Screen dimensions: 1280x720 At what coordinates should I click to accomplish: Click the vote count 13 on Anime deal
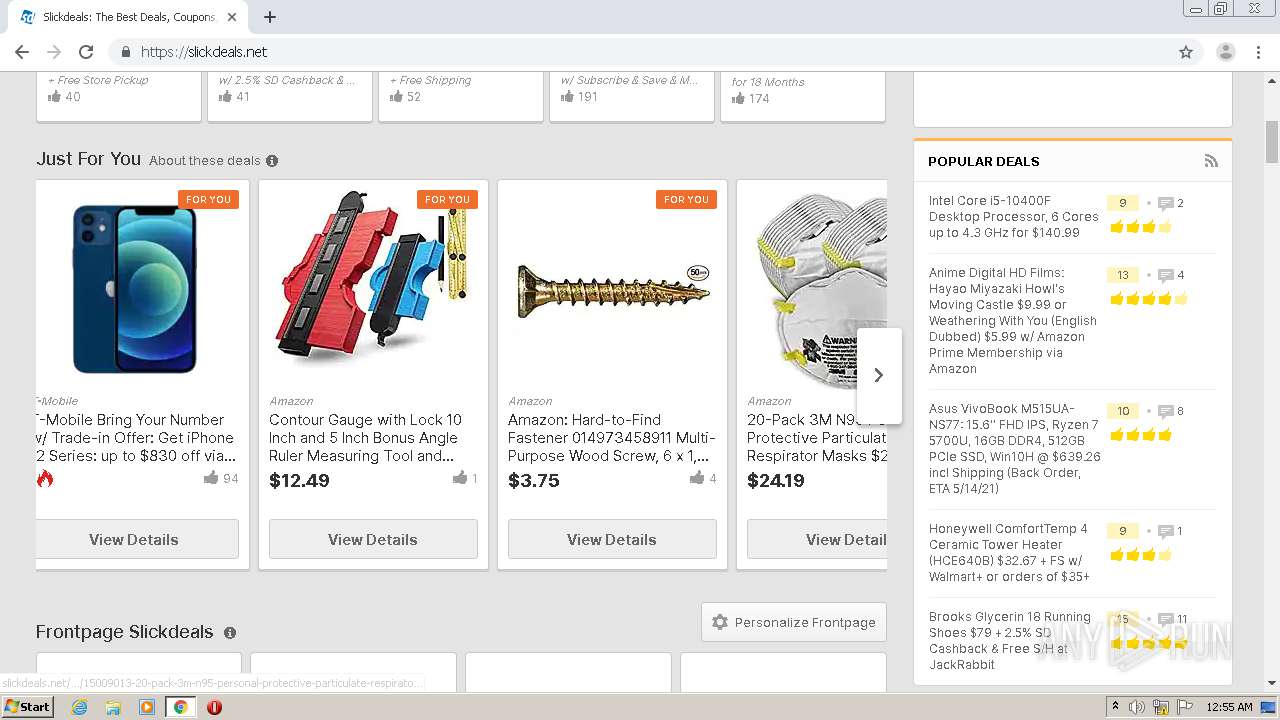[x=1122, y=275]
